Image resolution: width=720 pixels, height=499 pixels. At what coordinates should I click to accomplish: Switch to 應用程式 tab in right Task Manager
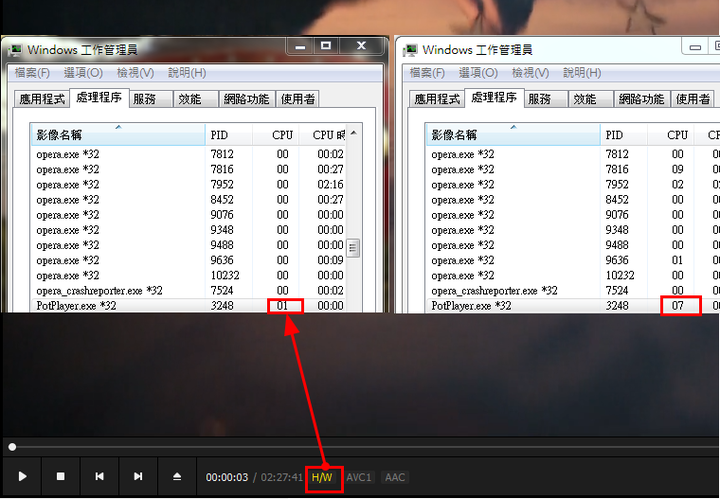[x=437, y=99]
